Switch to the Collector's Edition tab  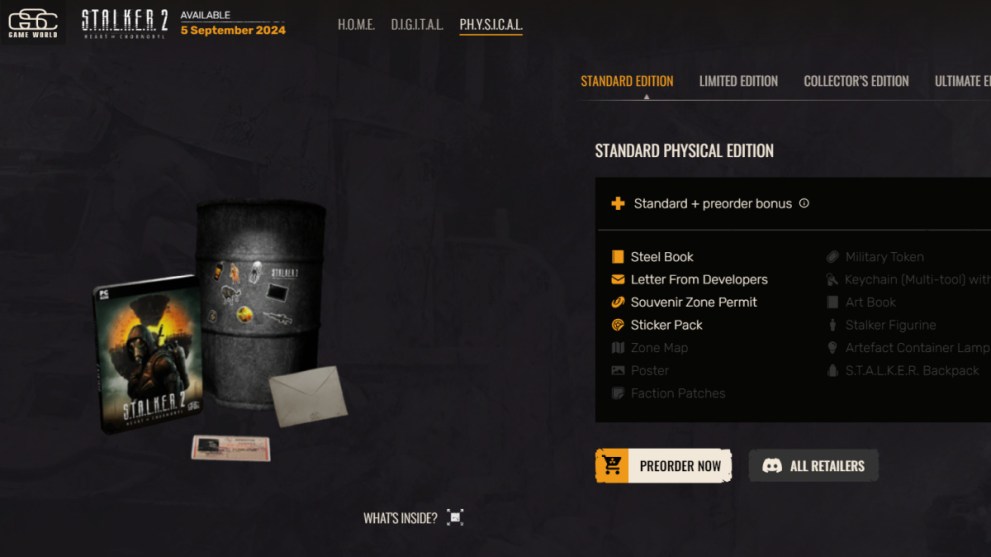856,81
